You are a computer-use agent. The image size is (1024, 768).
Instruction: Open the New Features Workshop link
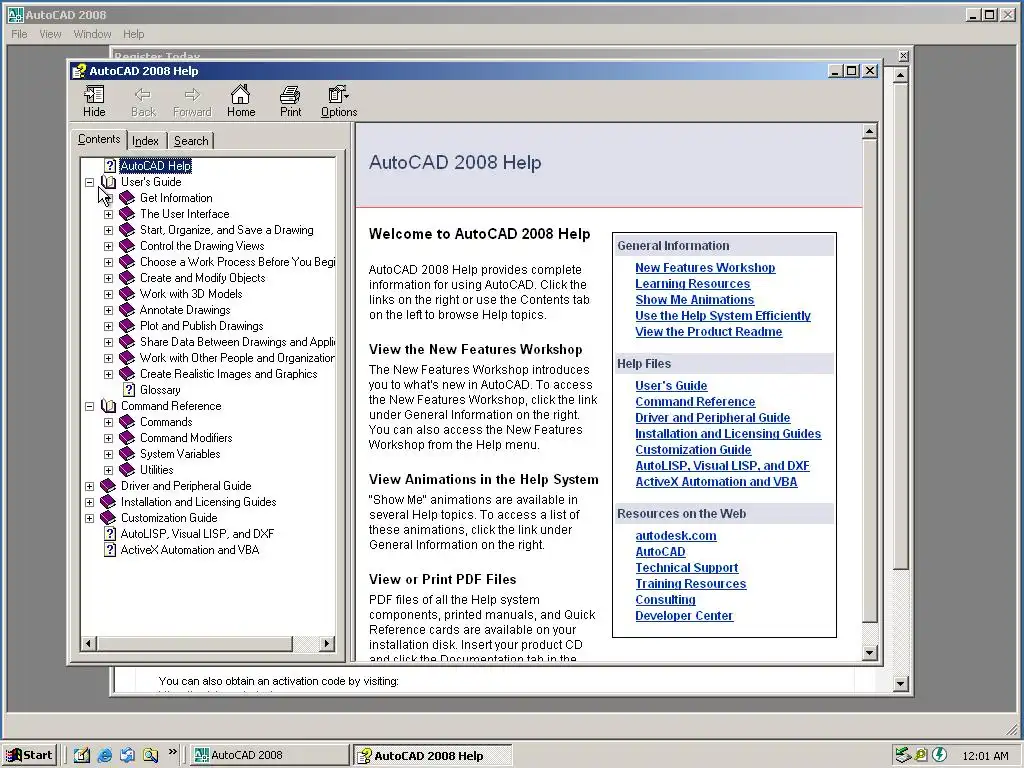point(705,268)
